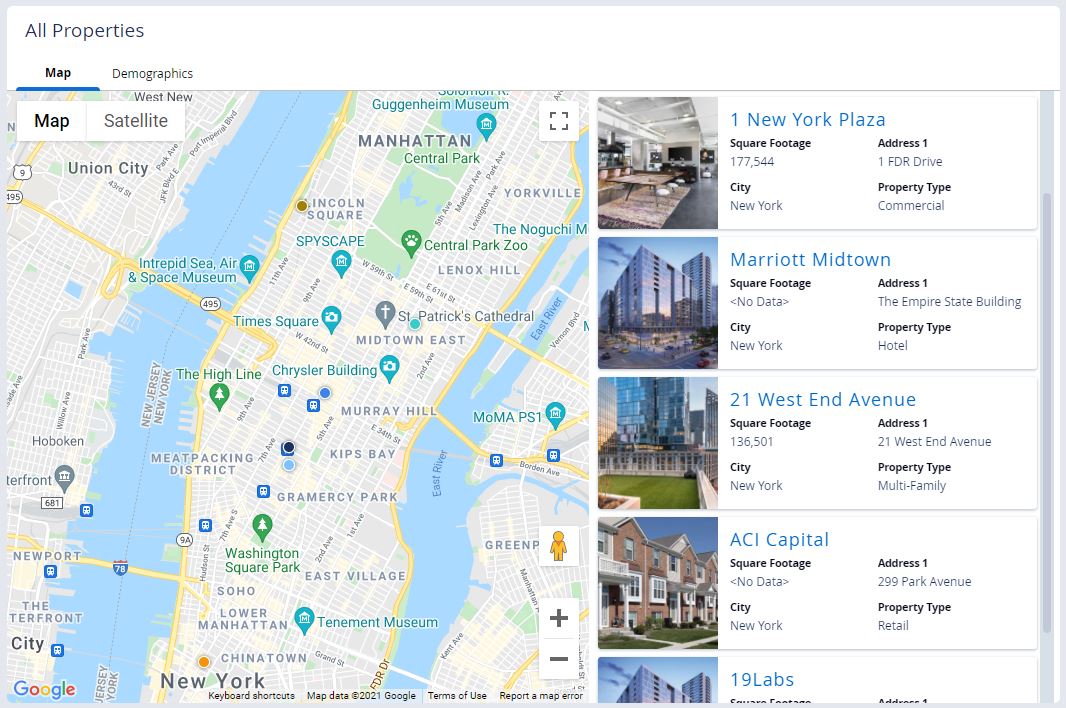The height and width of the screenshot is (708, 1066).
Task: Open the 1 New York Plaza property
Action: point(808,119)
